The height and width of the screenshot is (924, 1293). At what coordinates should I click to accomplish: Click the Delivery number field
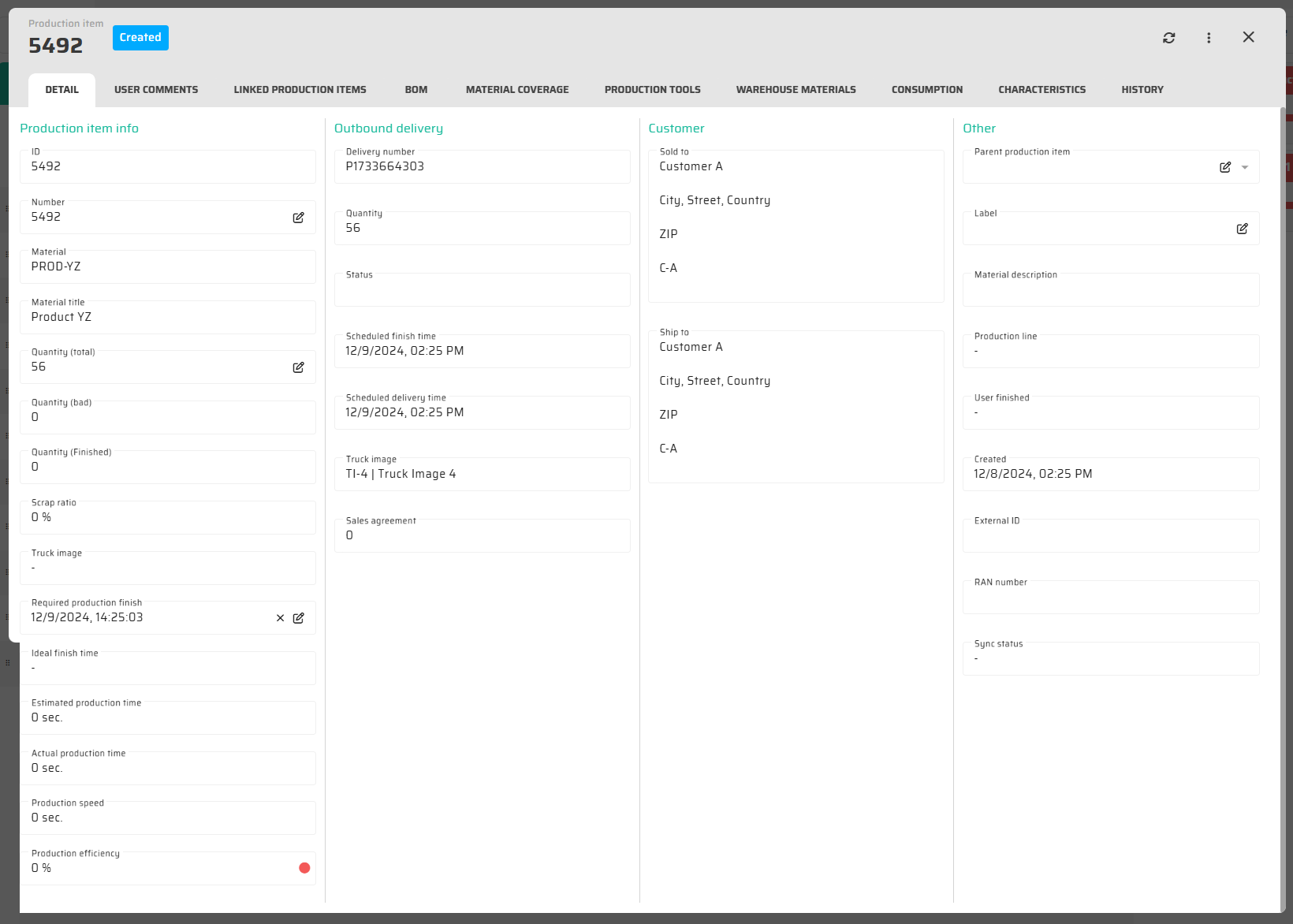tap(482, 166)
